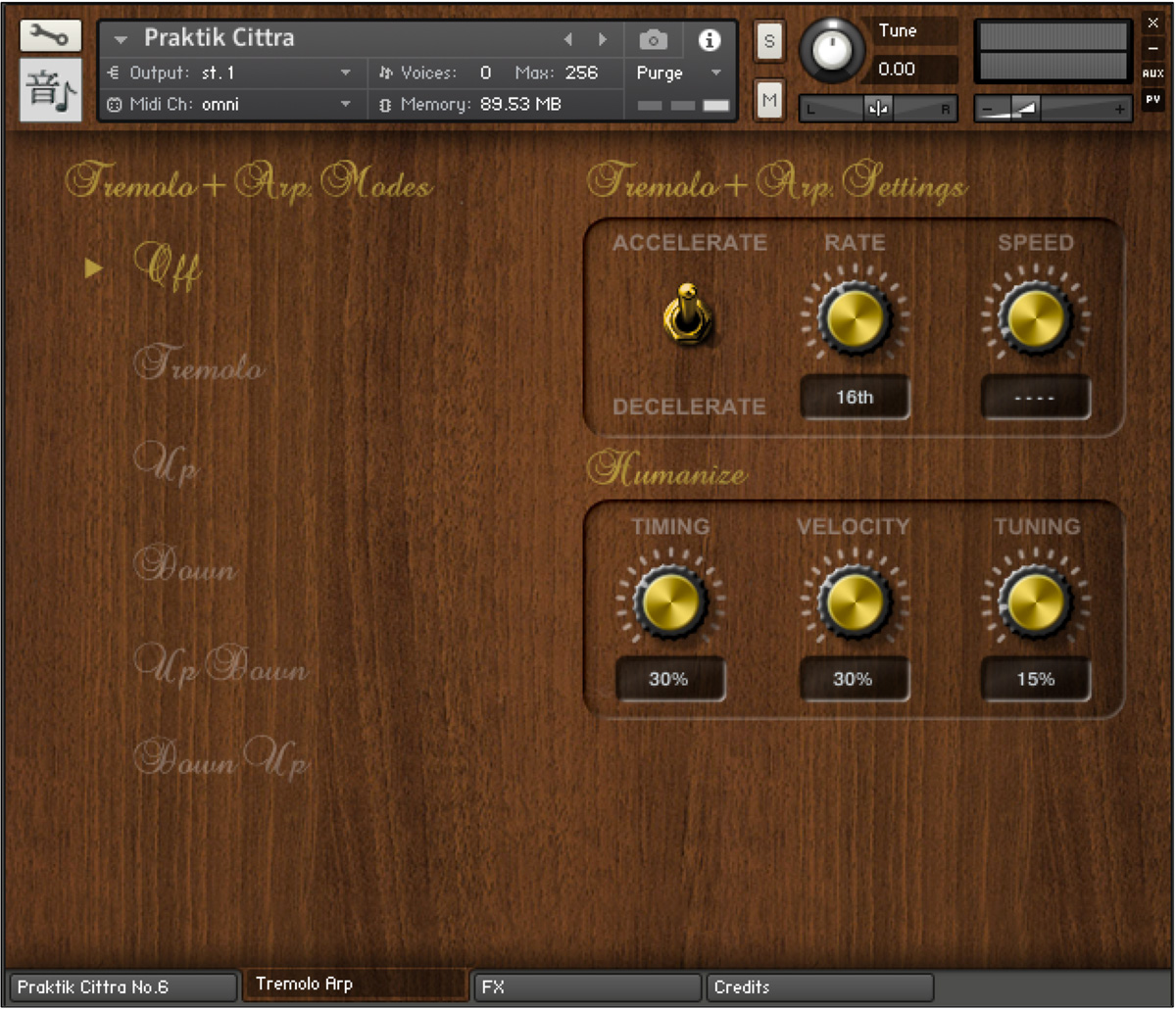Click the PV button in the header
1176x1009 pixels.
pos(1153,98)
